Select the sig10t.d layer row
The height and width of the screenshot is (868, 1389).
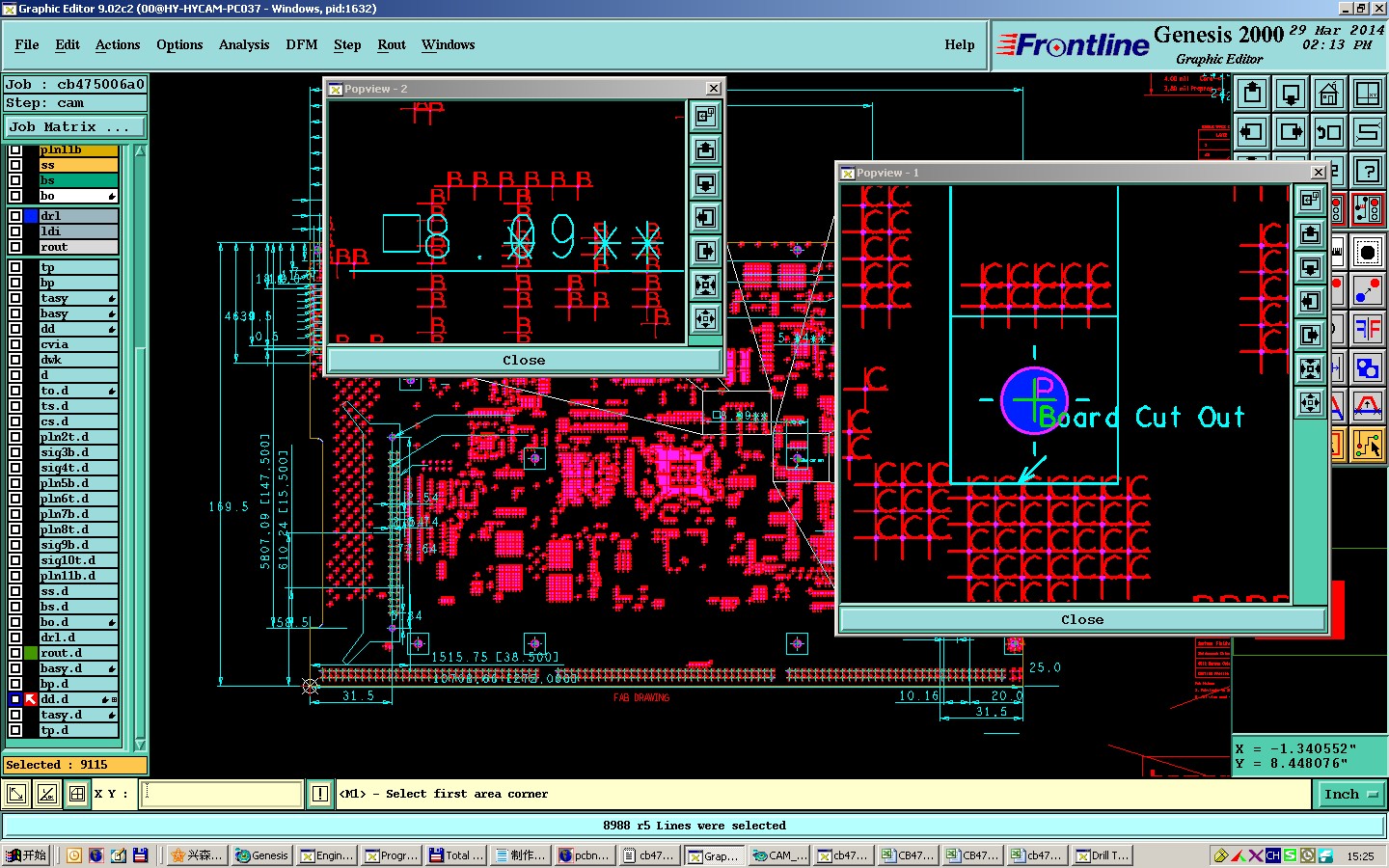79,560
